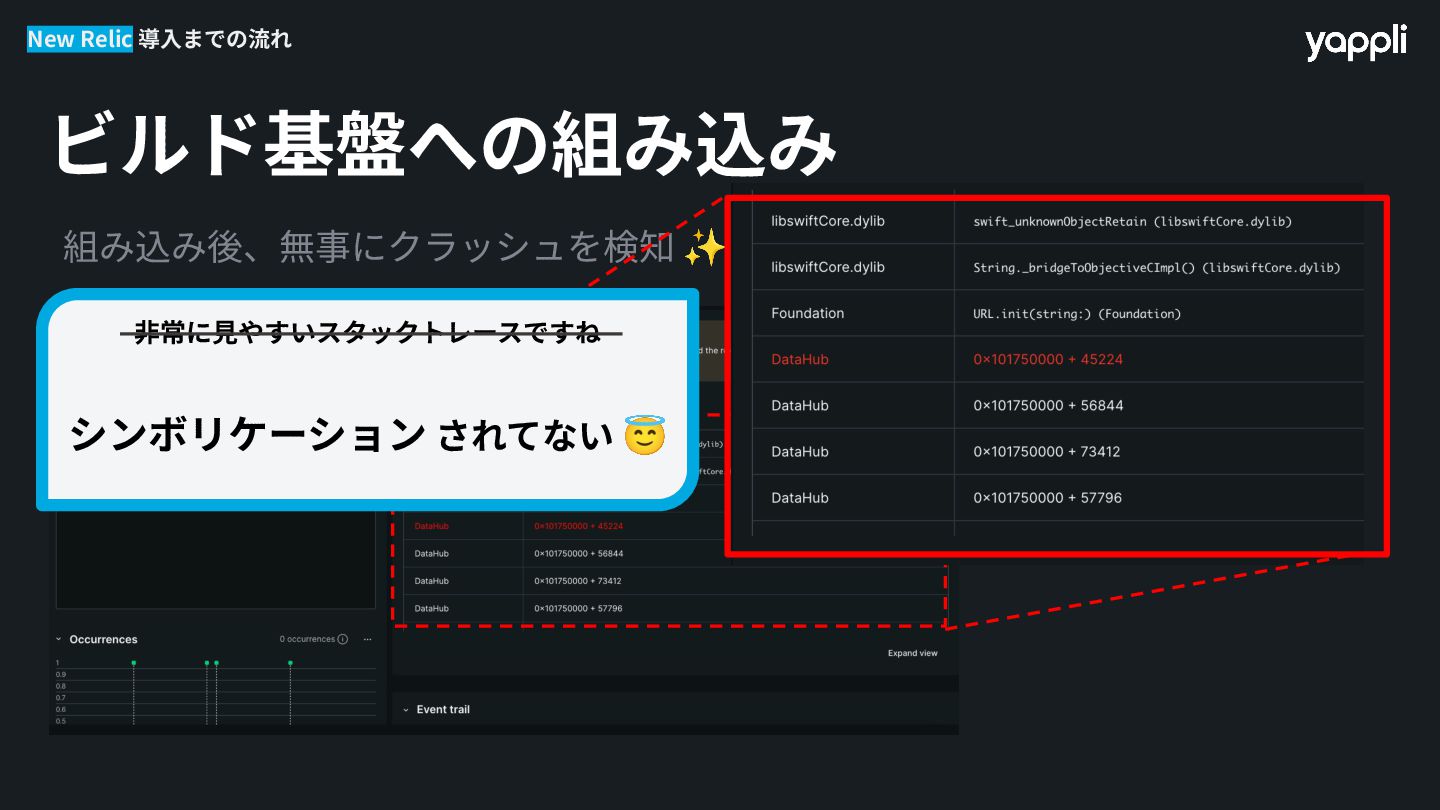Click the Foundation cell in magnified callout
The height and width of the screenshot is (810, 1440).
pyautogui.click(x=807, y=313)
